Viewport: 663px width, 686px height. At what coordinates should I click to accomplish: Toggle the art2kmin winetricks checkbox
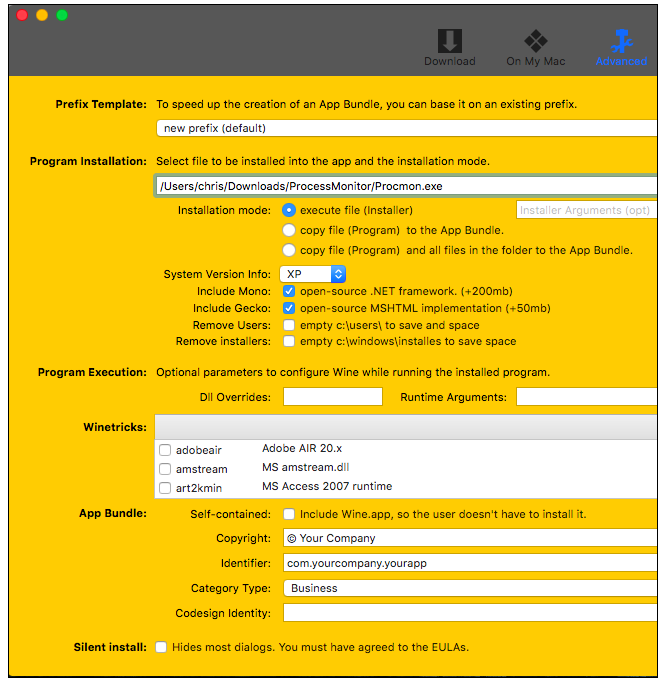165,488
